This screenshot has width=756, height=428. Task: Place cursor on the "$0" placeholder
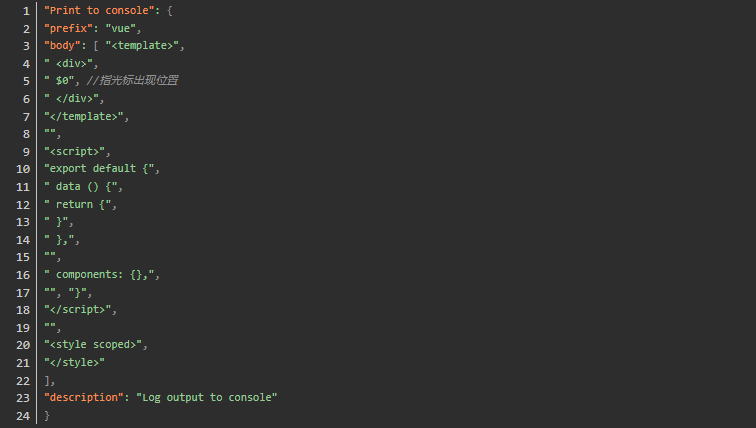[x=62, y=81]
